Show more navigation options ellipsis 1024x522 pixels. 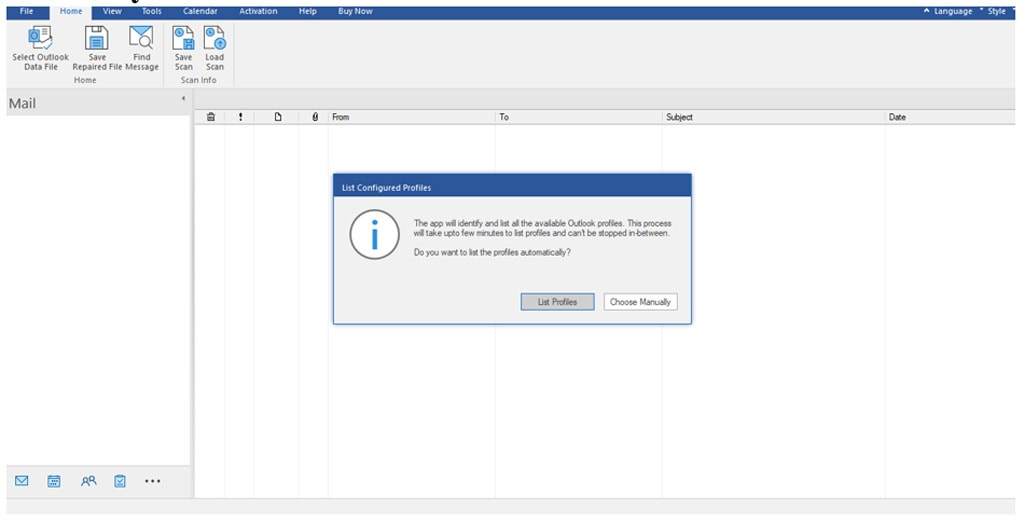tap(153, 481)
